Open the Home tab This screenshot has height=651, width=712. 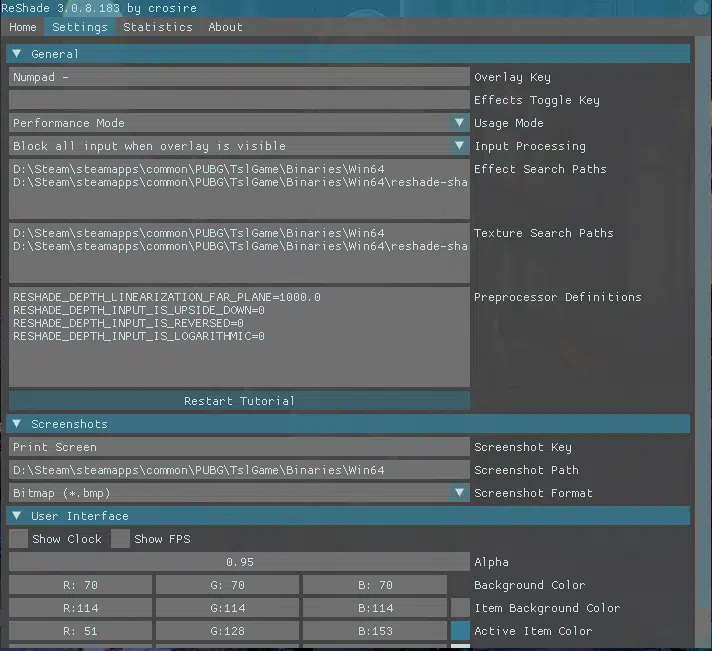point(22,27)
